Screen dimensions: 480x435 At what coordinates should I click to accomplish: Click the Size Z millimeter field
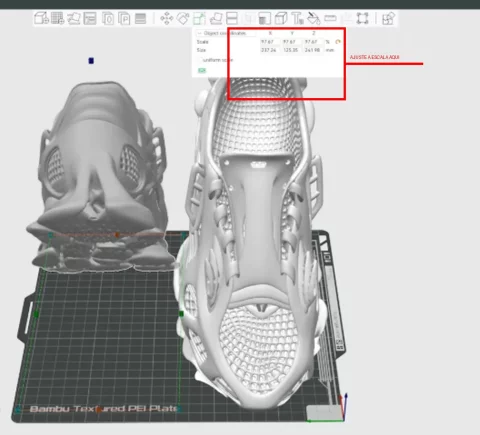point(313,50)
